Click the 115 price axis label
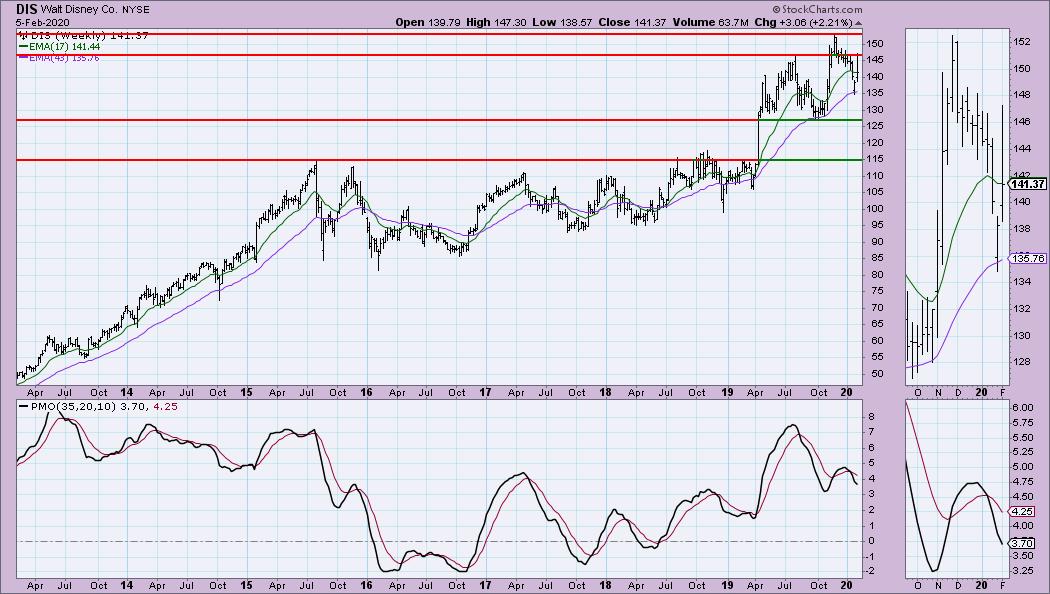Viewport: 1050px width, 594px height. [x=874, y=159]
